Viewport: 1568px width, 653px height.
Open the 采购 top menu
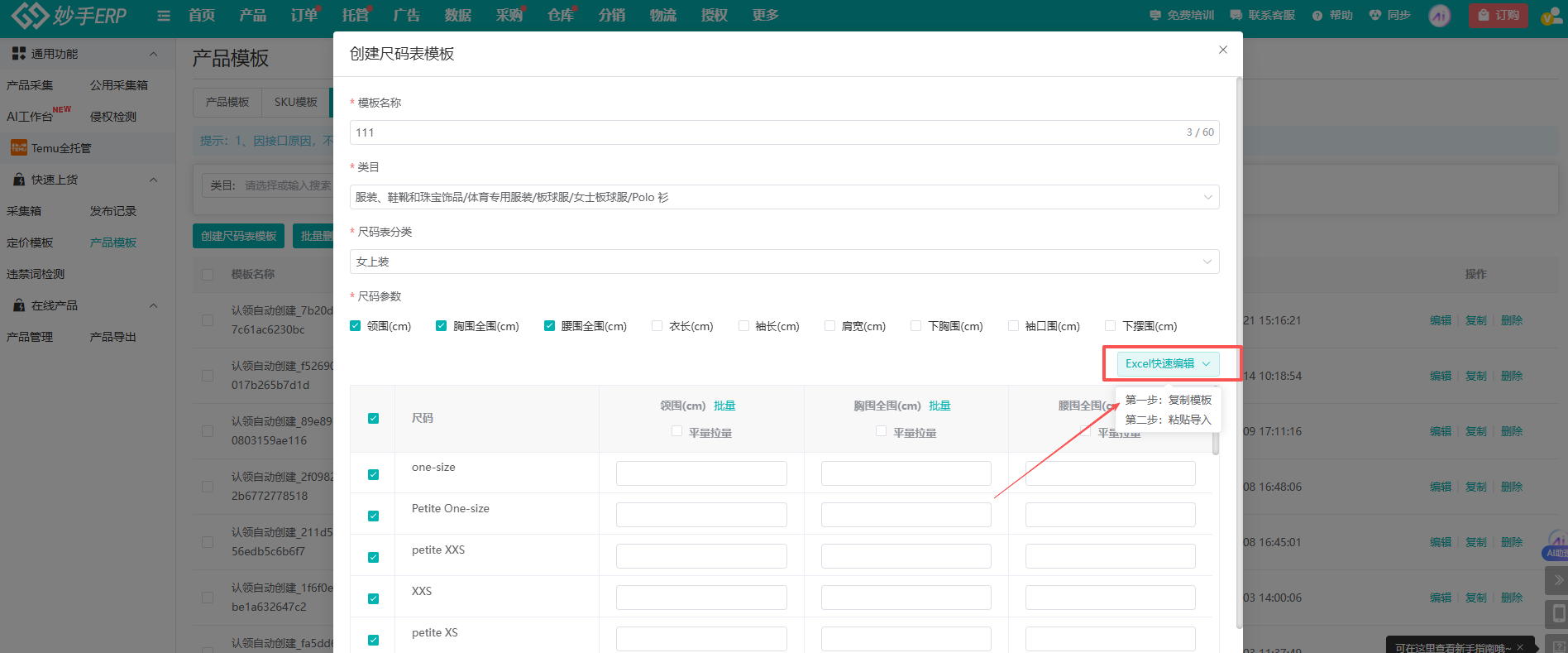509,15
